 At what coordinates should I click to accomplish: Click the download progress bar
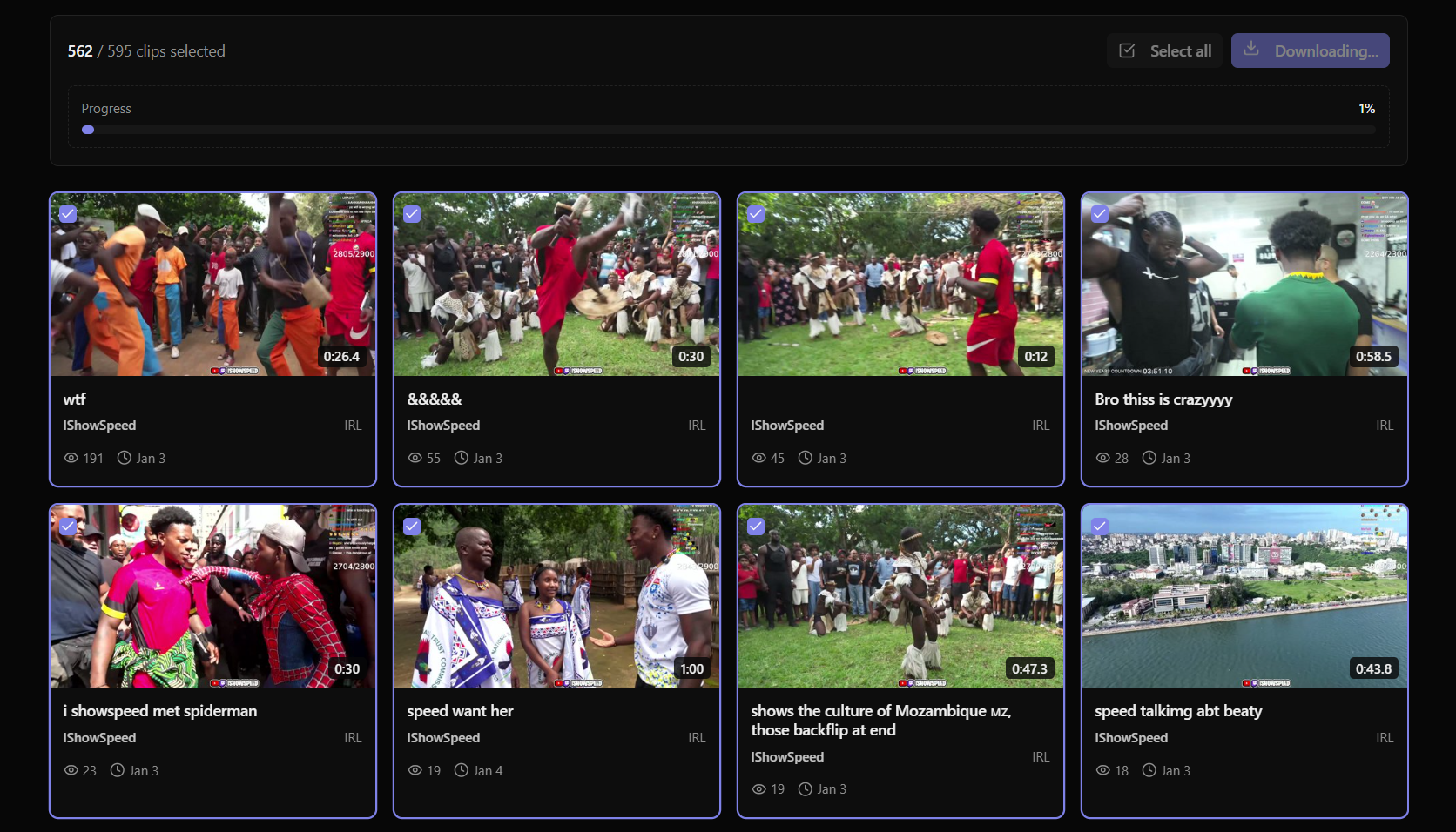pos(730,129)
